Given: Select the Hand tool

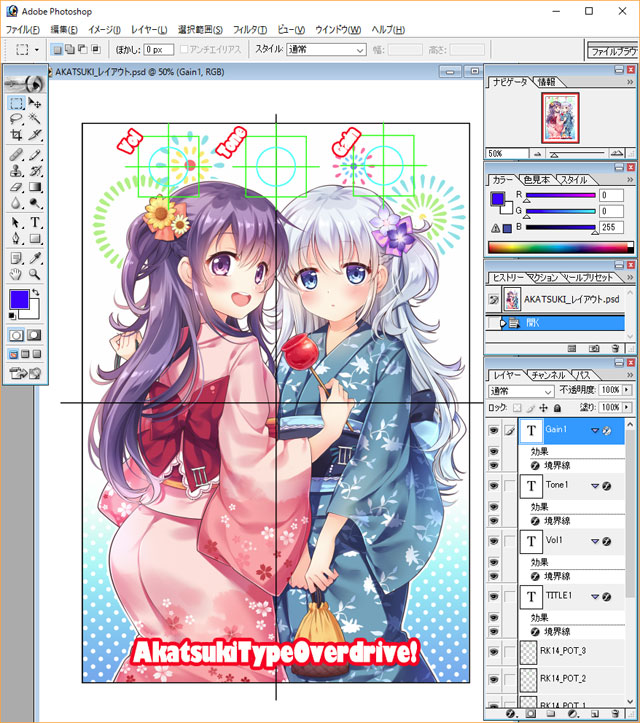Looking at the screenshot, I should tap(16, 274).
